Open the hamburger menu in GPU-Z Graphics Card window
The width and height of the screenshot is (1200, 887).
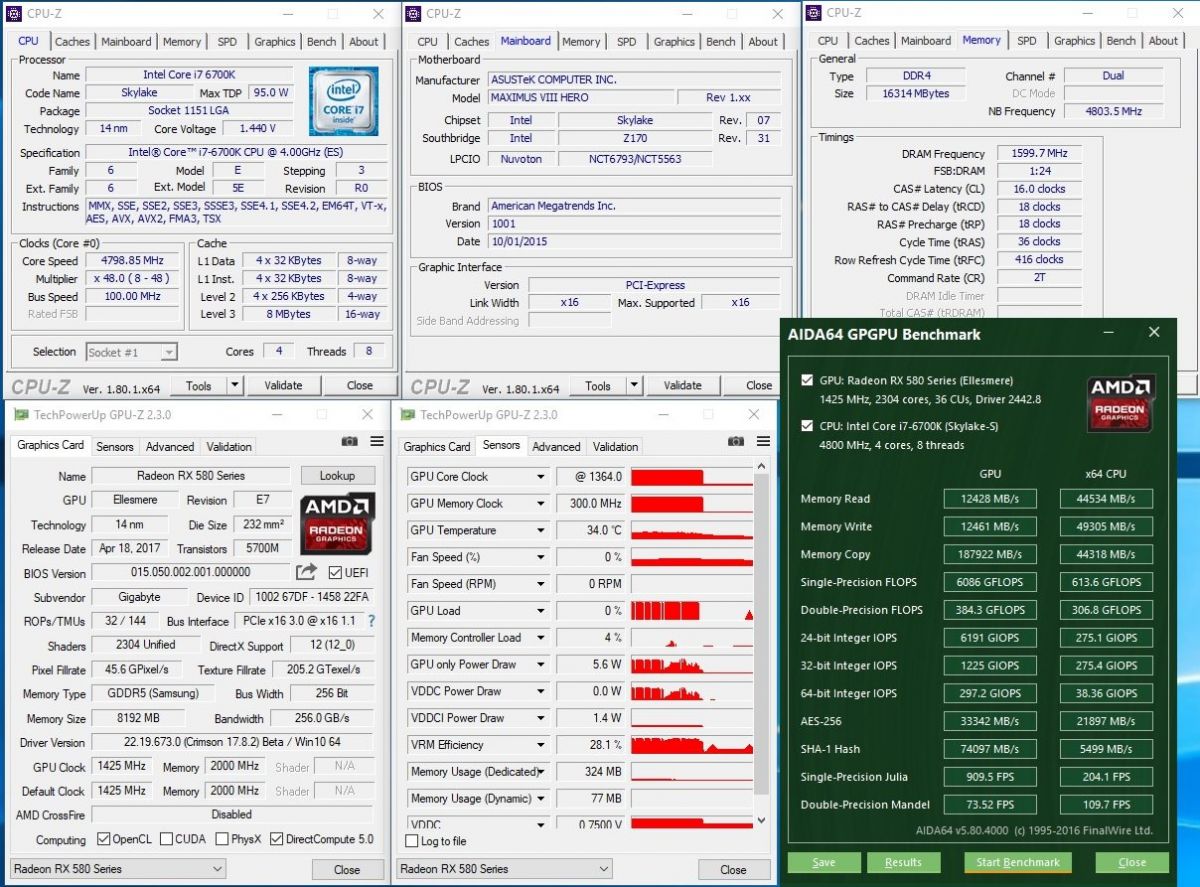coord(376,441)
